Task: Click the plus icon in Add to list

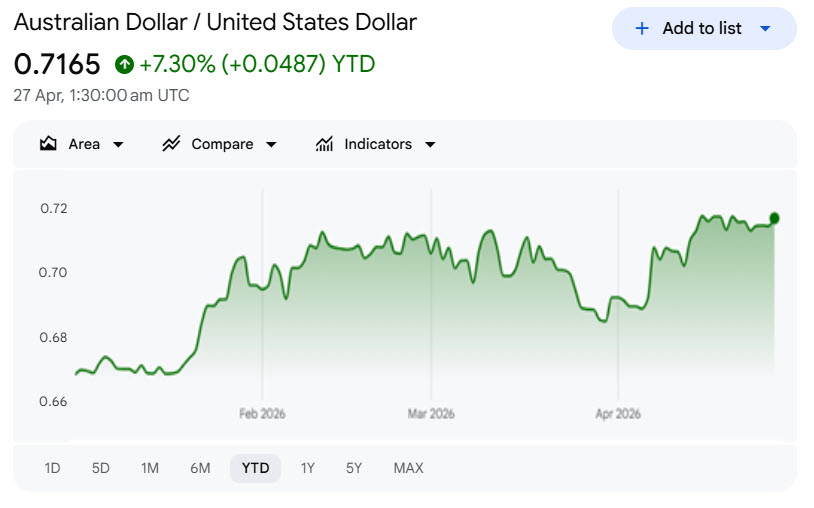Action: pyautogui.click(x=642, y=29)
